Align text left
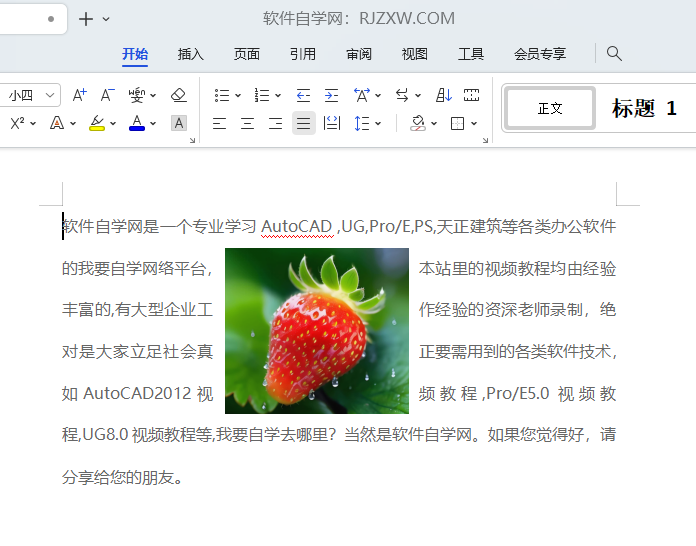This screenshot has height=546, width=696. click(x=219, y=123)
